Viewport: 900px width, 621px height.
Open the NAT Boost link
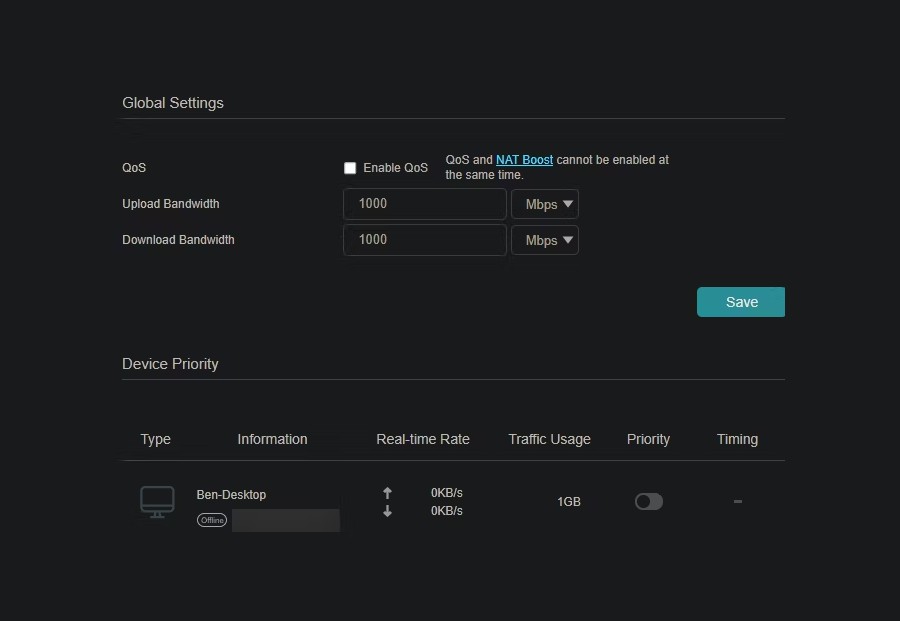[524, 160]
